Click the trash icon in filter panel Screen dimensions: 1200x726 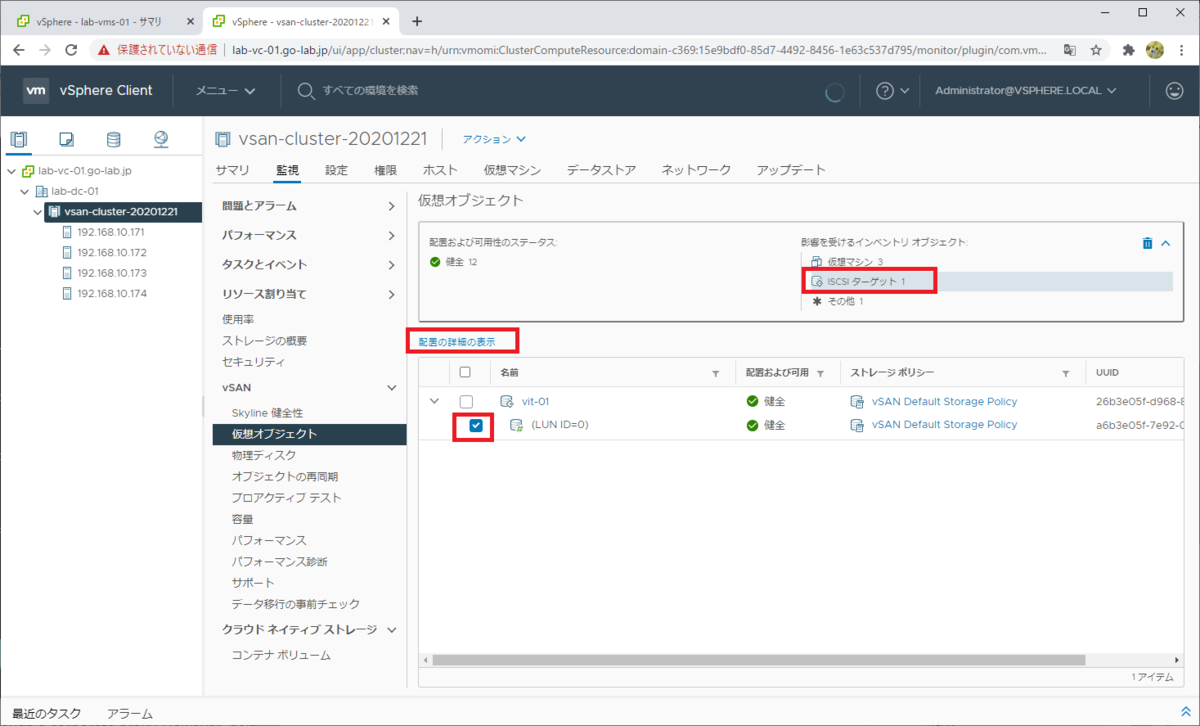tap(1148, 243)
